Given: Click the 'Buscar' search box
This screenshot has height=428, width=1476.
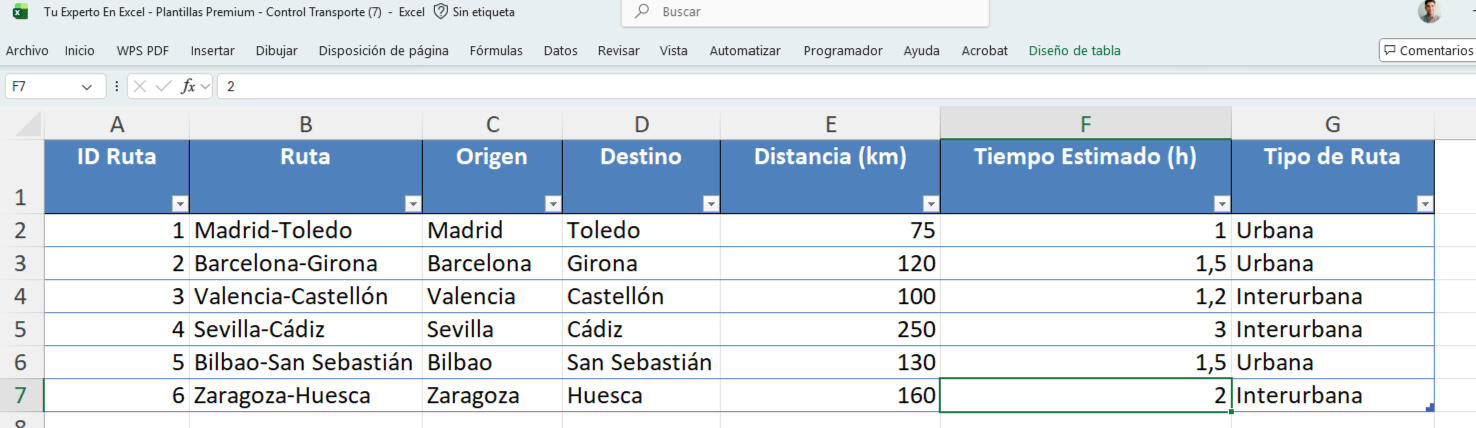Looking at the screenshot, I should [805, 12].
